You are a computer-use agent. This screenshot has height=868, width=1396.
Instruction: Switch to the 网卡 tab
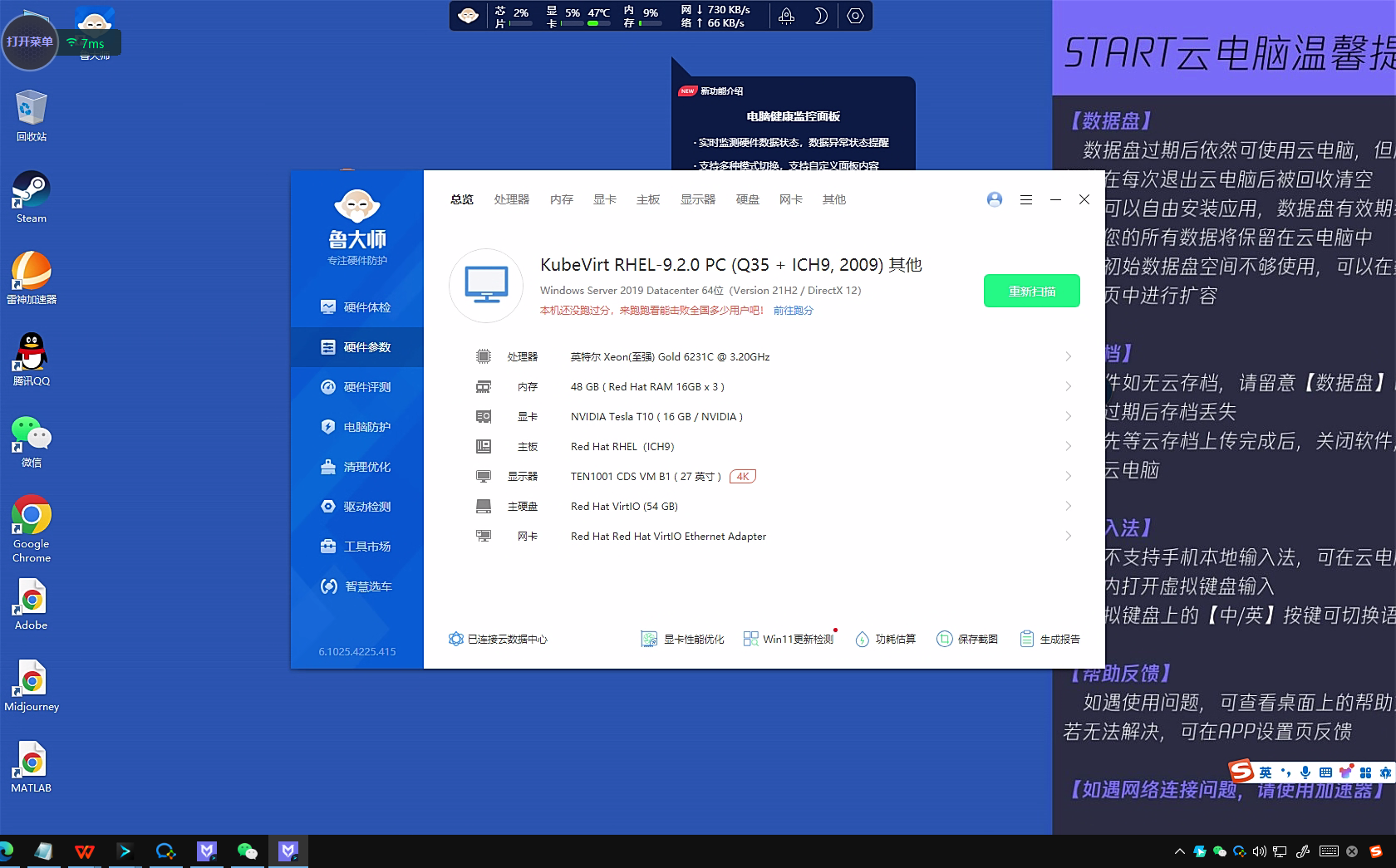click(x=791, y=199)
